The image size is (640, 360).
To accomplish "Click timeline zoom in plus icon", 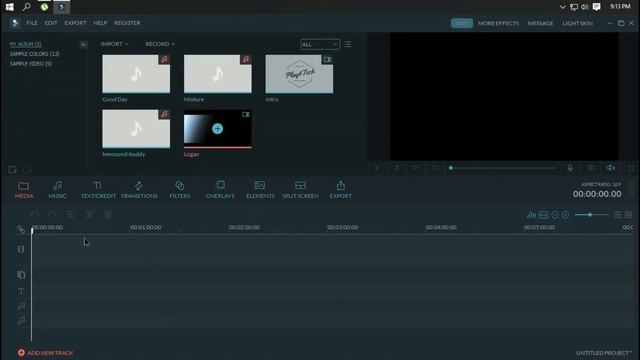I will coord(565,215).
